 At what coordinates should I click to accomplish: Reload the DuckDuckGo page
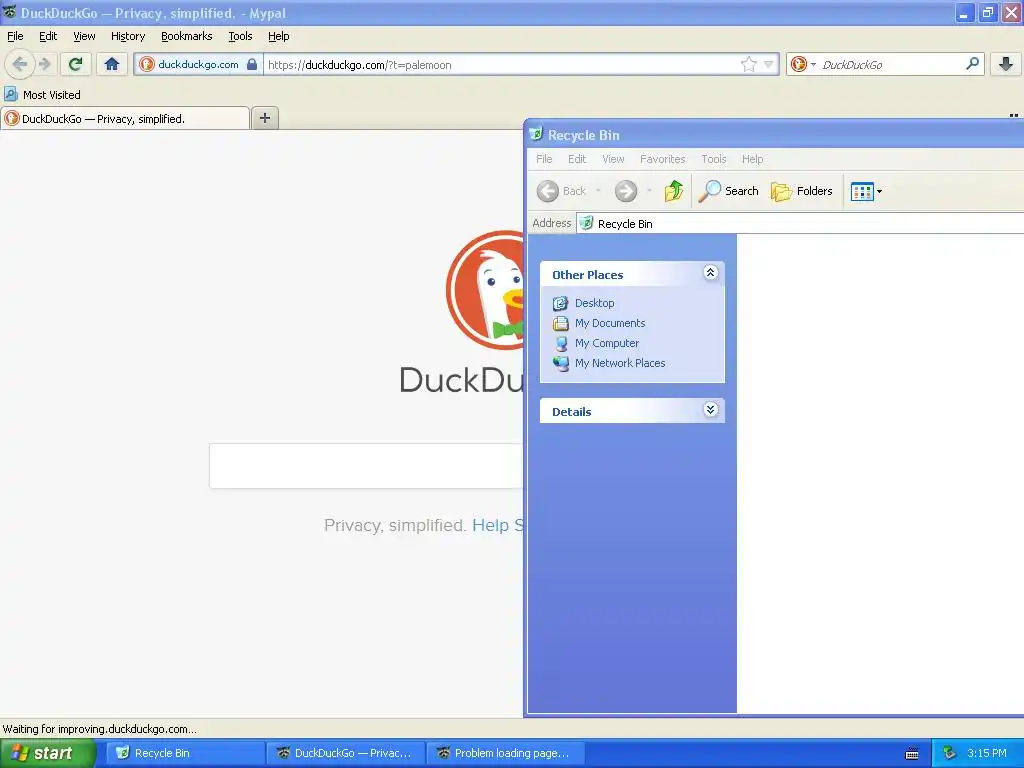click(x=76, y=64)
